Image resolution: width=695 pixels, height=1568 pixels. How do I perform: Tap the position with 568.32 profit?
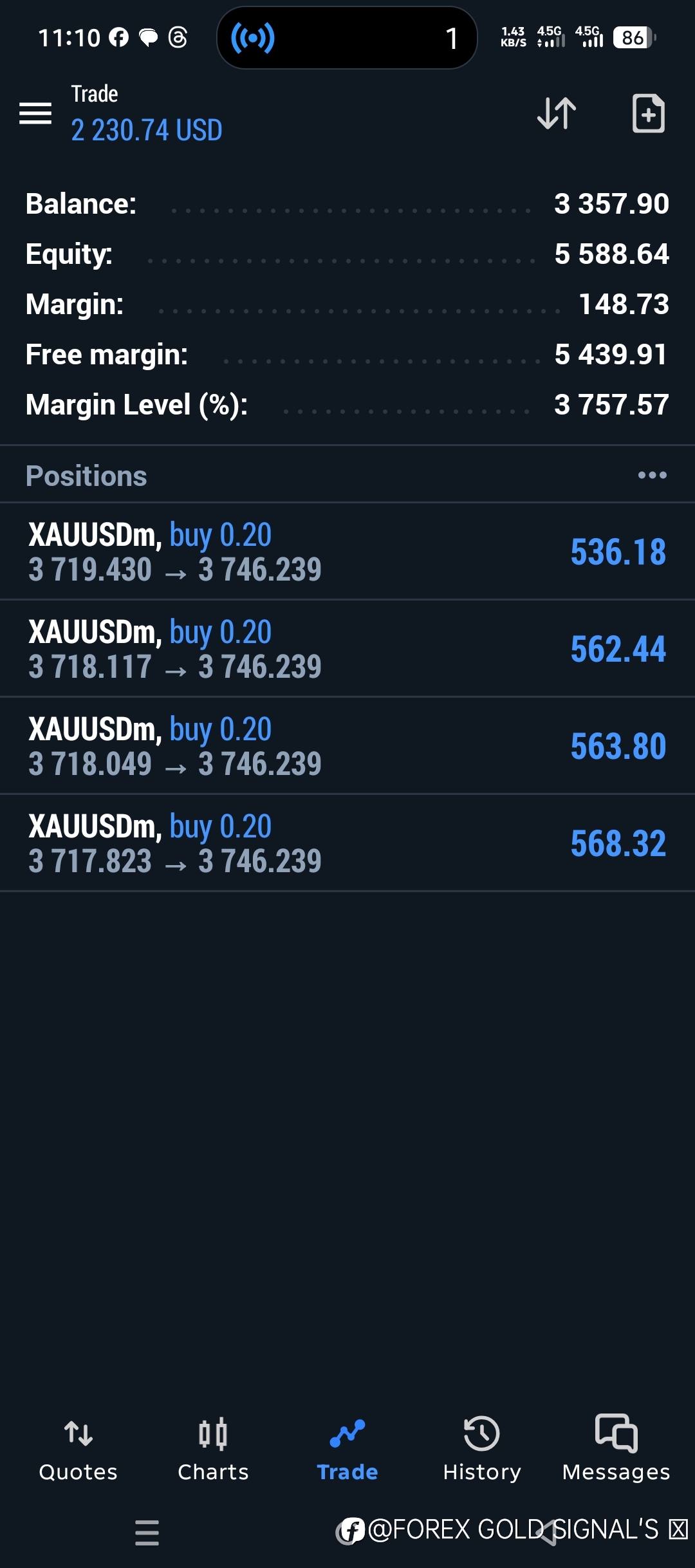(347, 843)
